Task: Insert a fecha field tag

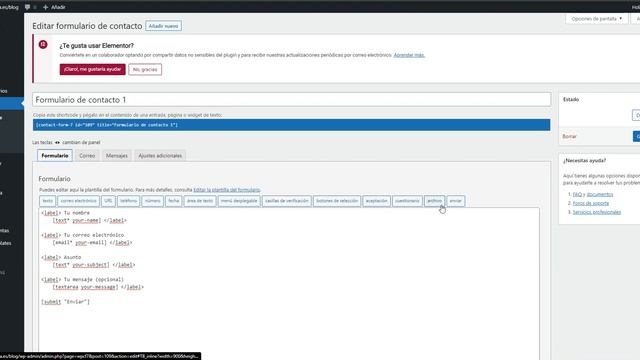Action: 173,201
